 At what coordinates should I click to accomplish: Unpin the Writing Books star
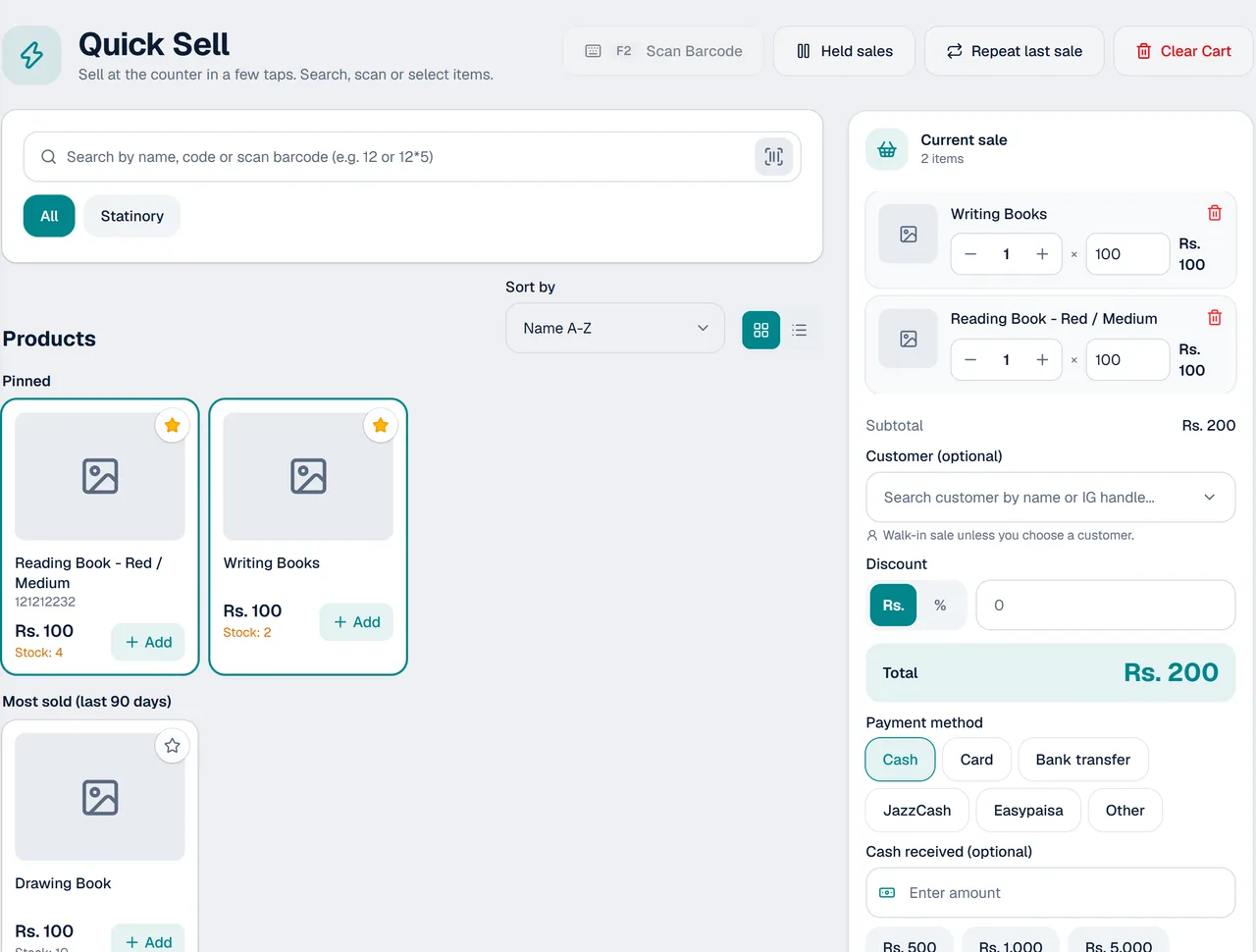coord(381,425)
